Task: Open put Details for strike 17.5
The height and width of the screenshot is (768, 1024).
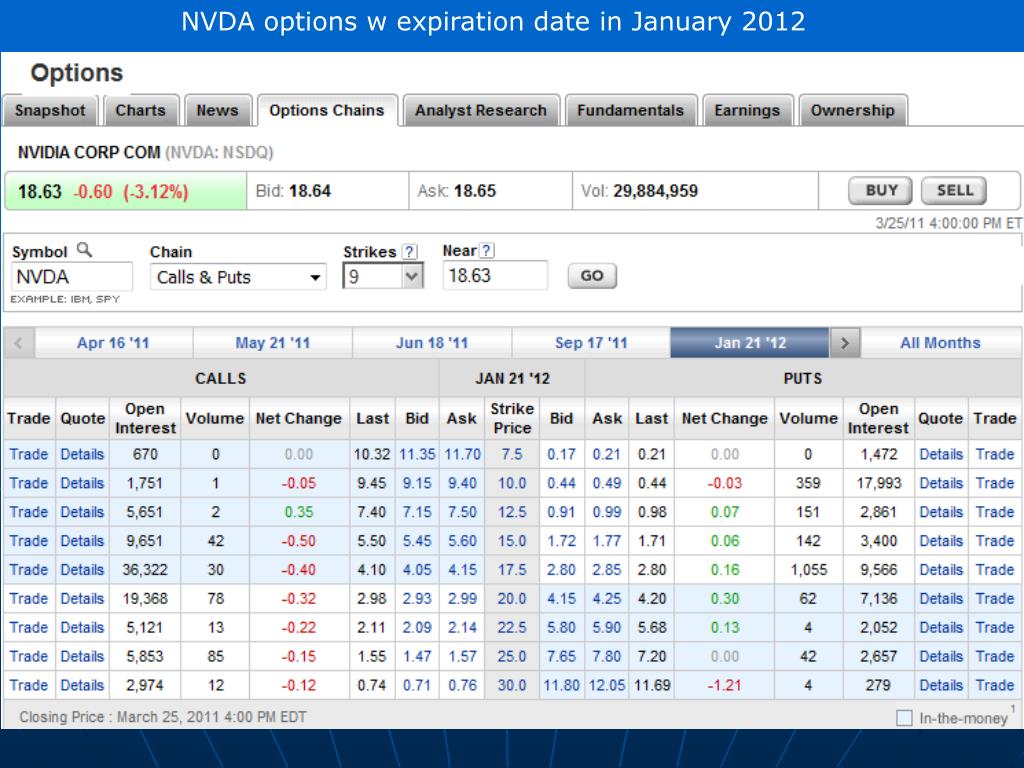Action: (x=941, y=569)
